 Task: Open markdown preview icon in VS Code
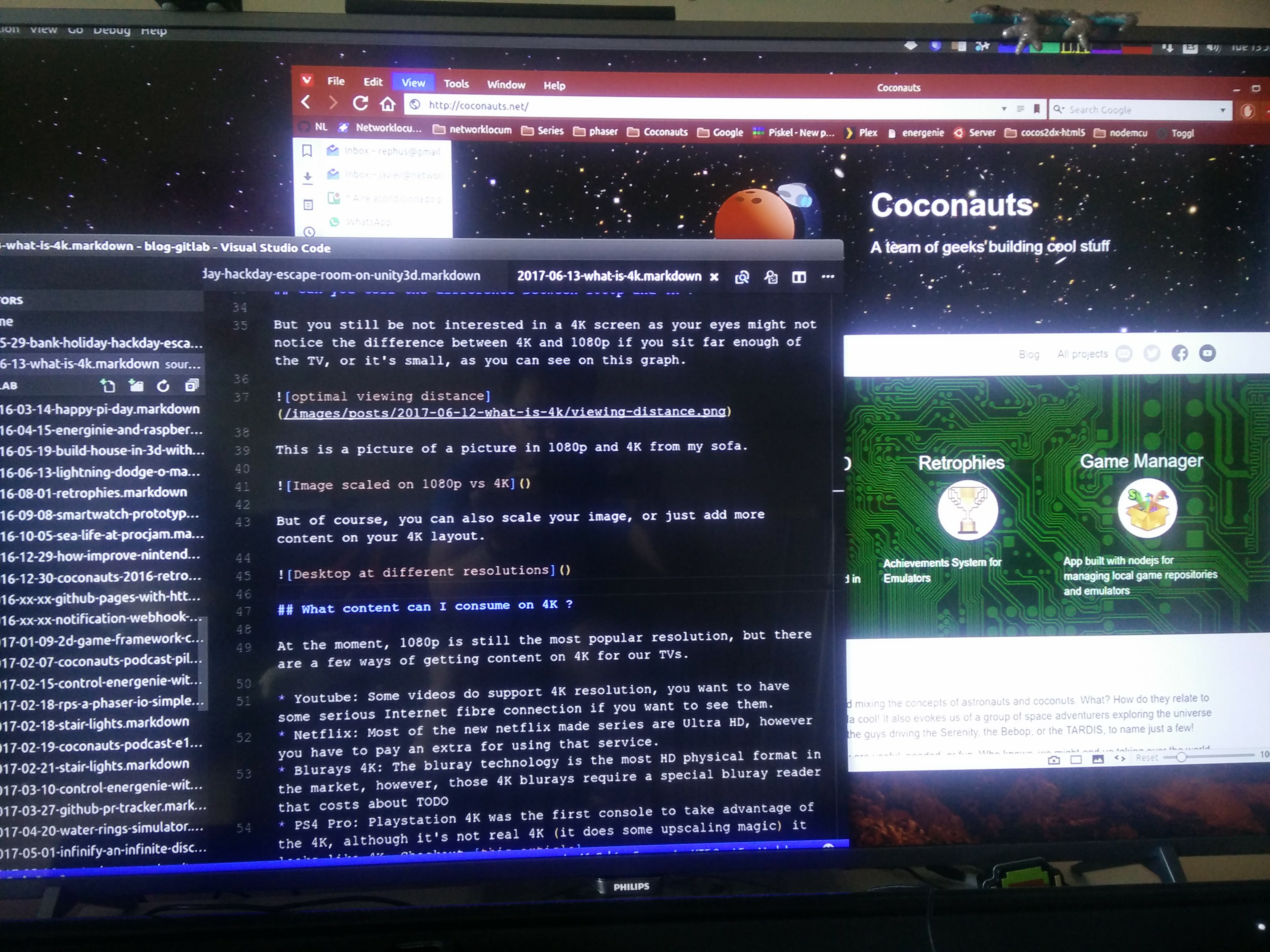point(771,277)
